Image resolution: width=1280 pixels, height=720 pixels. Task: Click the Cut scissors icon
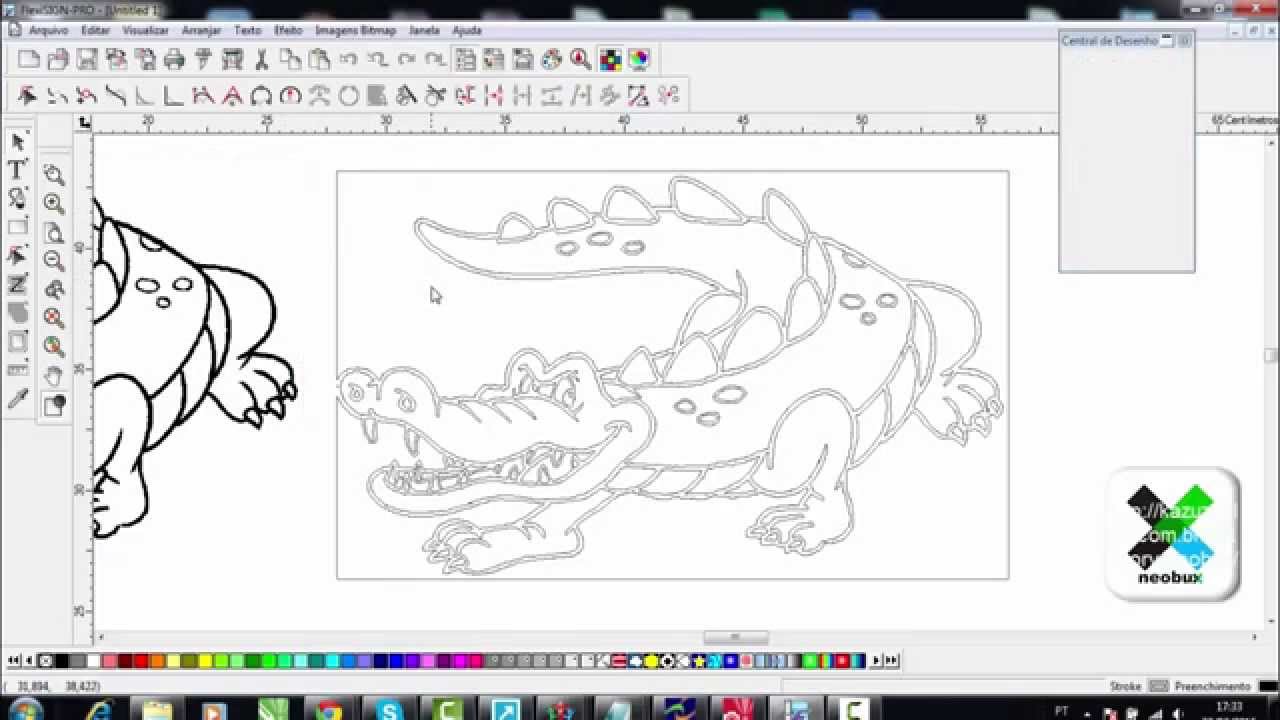261,60
